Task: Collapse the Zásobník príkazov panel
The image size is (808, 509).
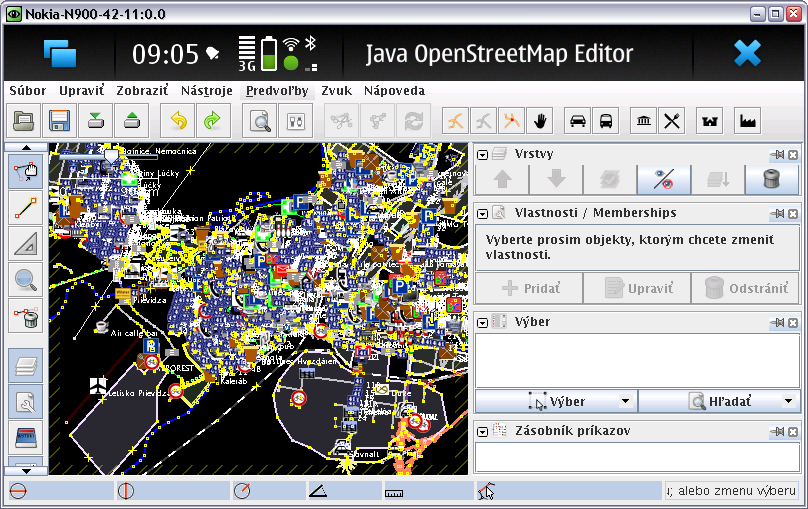Action: (x=482, y=432)
